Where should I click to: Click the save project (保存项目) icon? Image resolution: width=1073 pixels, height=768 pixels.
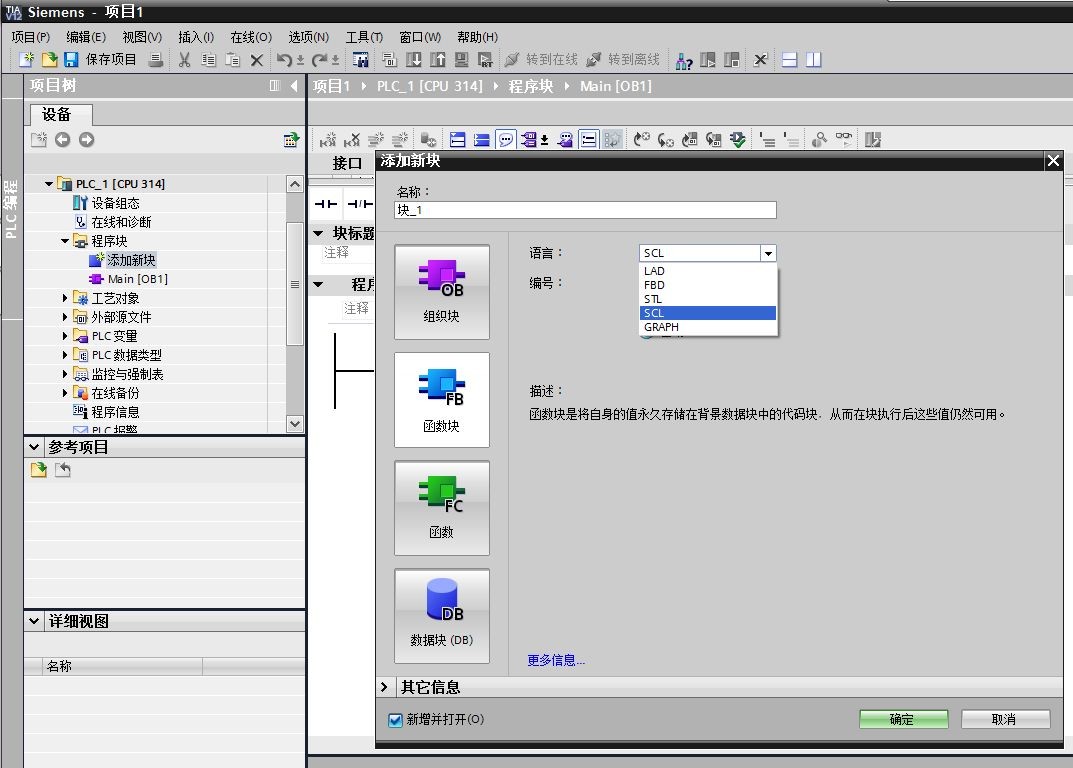pyautogui.click(x=71, y=60)
